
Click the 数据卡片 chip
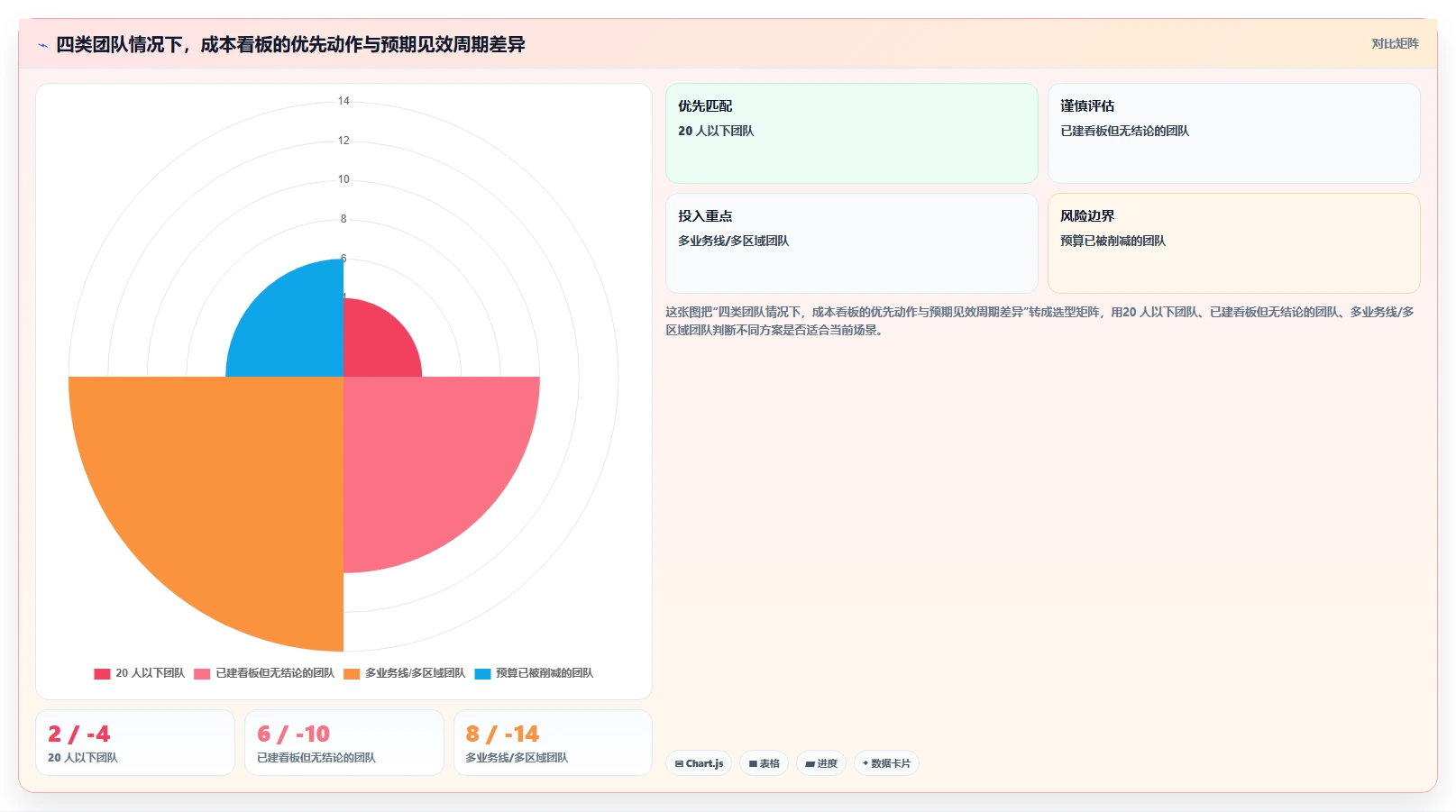click(x=886, y=763)
